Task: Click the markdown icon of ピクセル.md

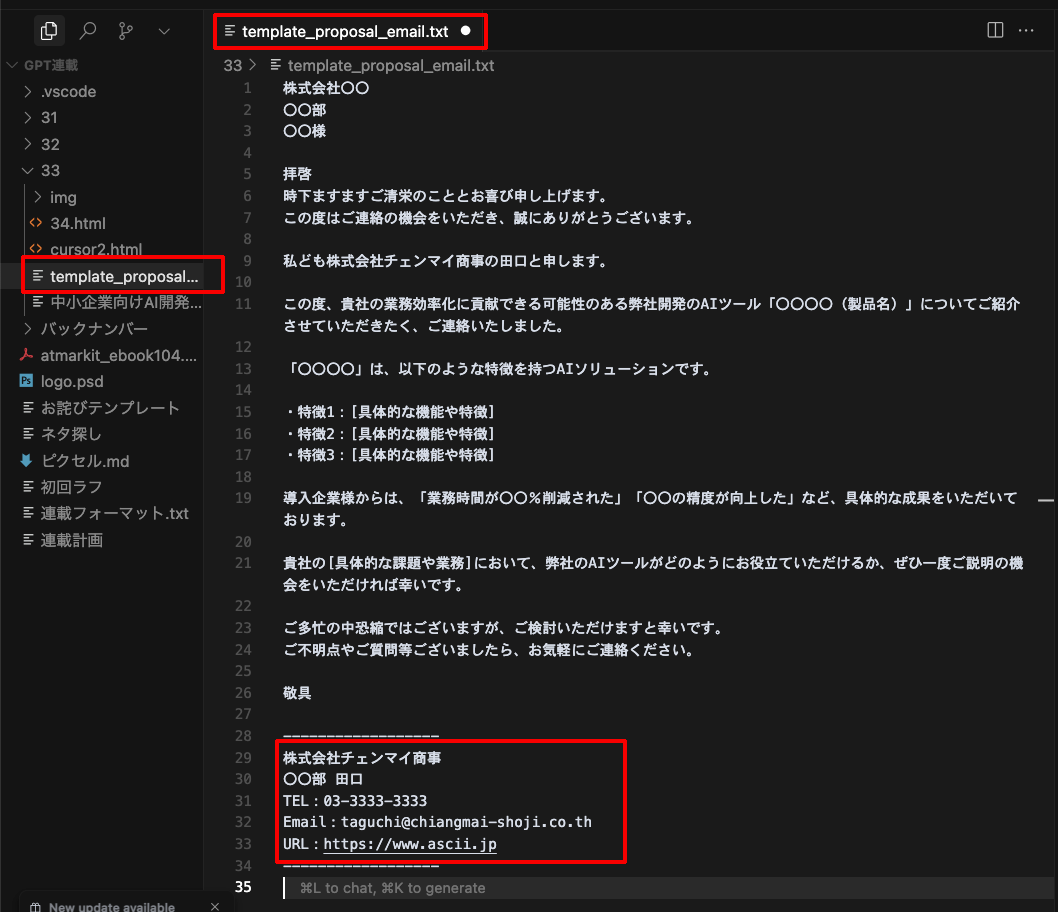Action: tap(26, 461)
